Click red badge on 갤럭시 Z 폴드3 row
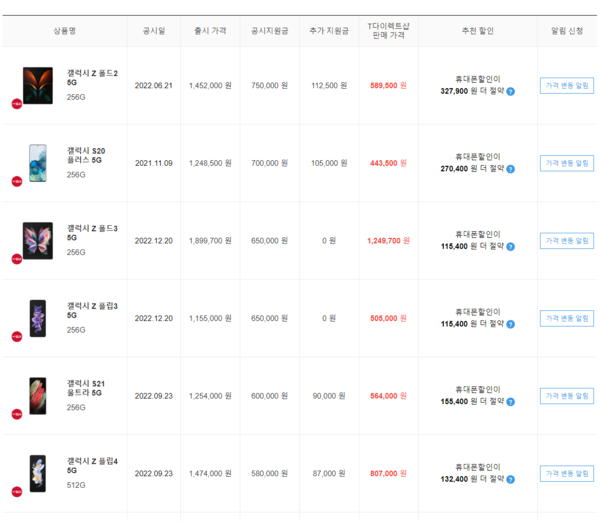 [17, 259]
